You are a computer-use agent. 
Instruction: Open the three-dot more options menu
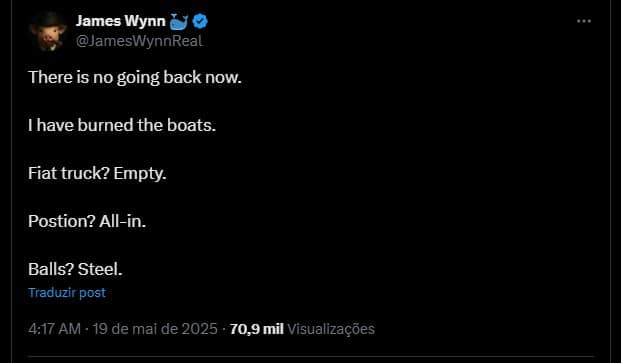[x=584, y=21]
